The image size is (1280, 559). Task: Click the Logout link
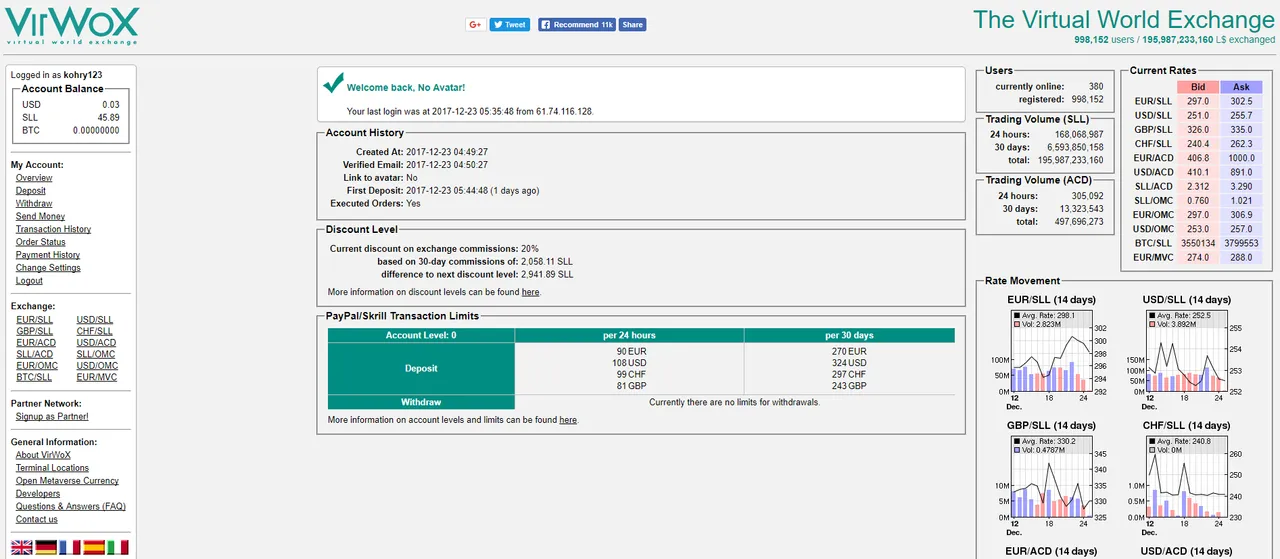click(29, 282)
